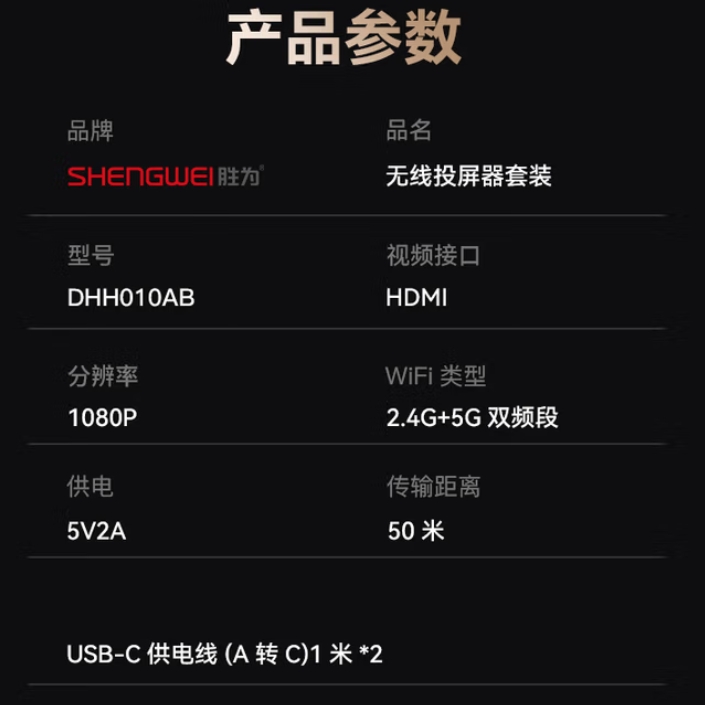This screenshot has width=705, height=705.
Task: Click the grey 胜为 Chinese logo text
Action: [x=239, y=176]
